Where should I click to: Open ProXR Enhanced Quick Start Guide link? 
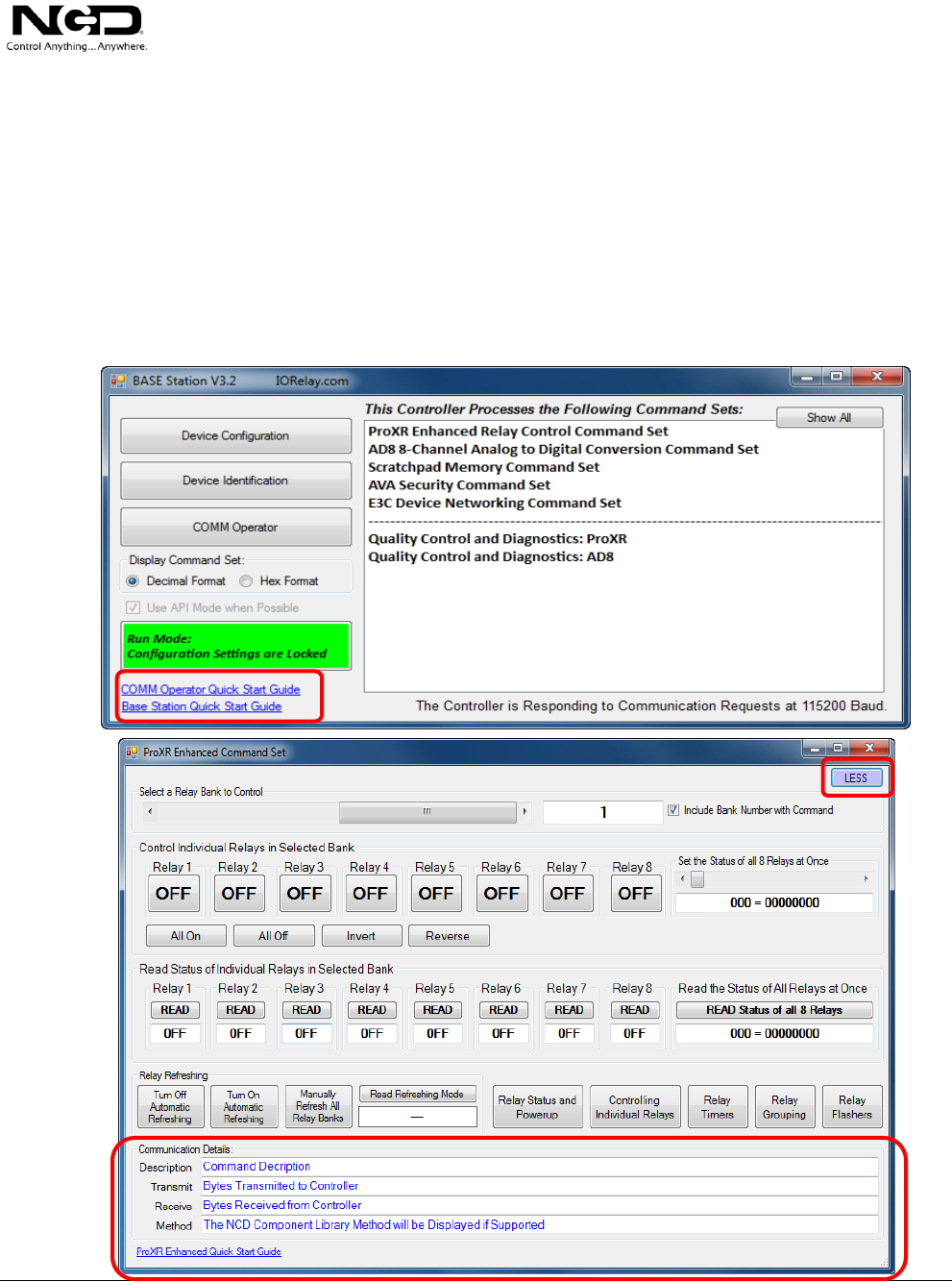click(x=208, y=1251)
